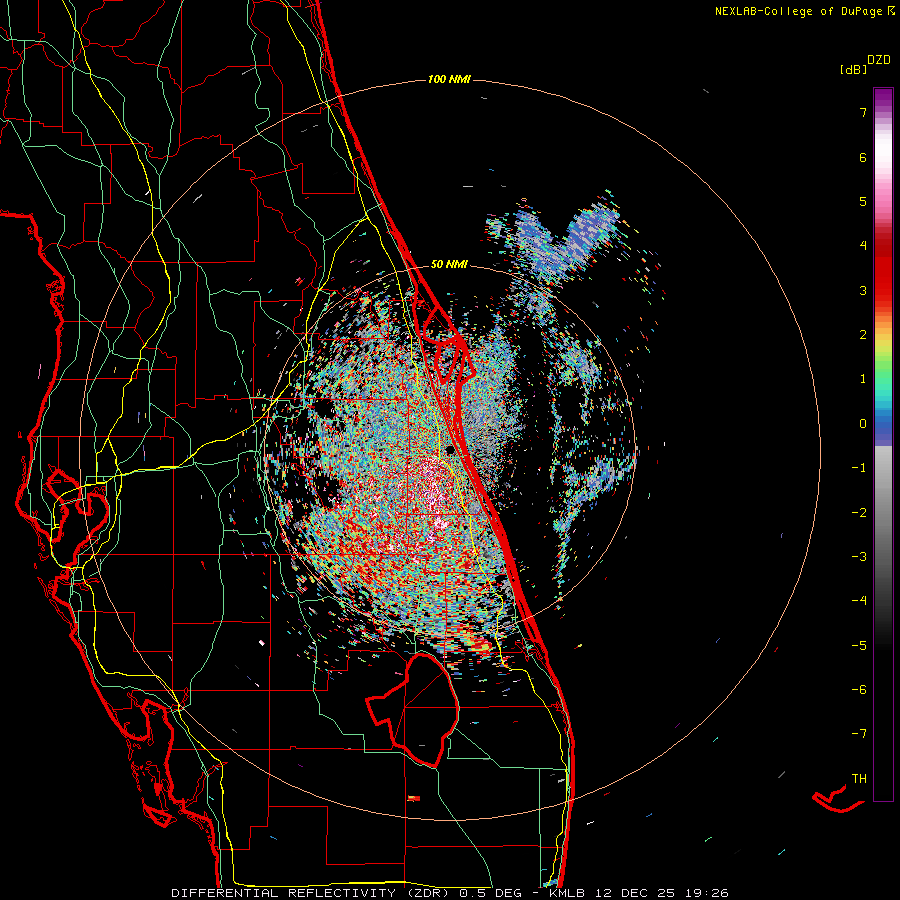The width and height of the screenshot is (900, 900).
Task: Click the 50 NMI range ring label
Action: coord(449,265)
